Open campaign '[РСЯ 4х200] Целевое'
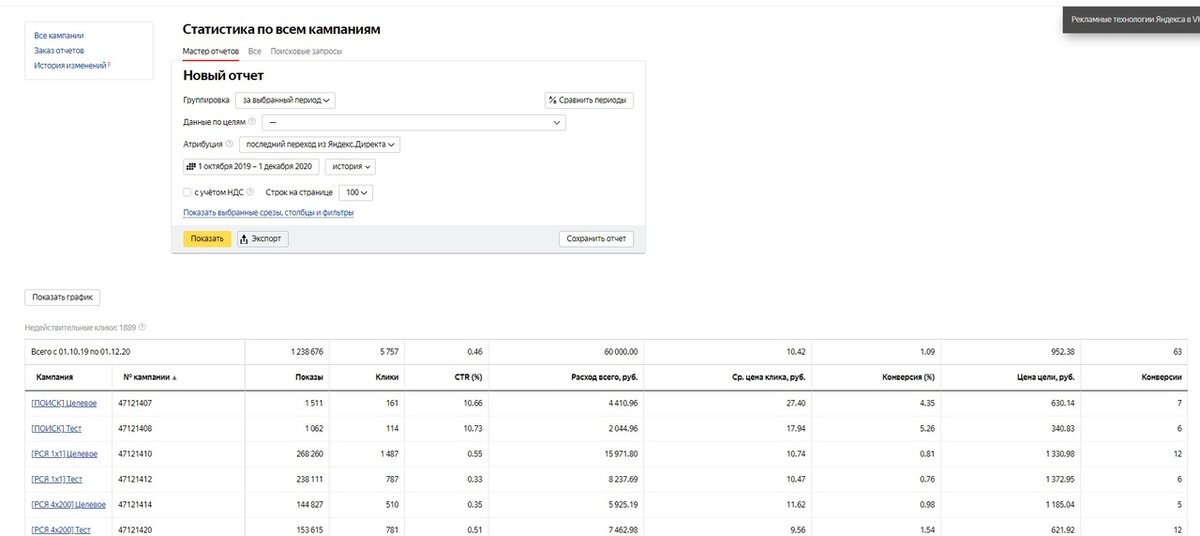1200x536 pixels. pyautogui.click(x=69, y=505)
